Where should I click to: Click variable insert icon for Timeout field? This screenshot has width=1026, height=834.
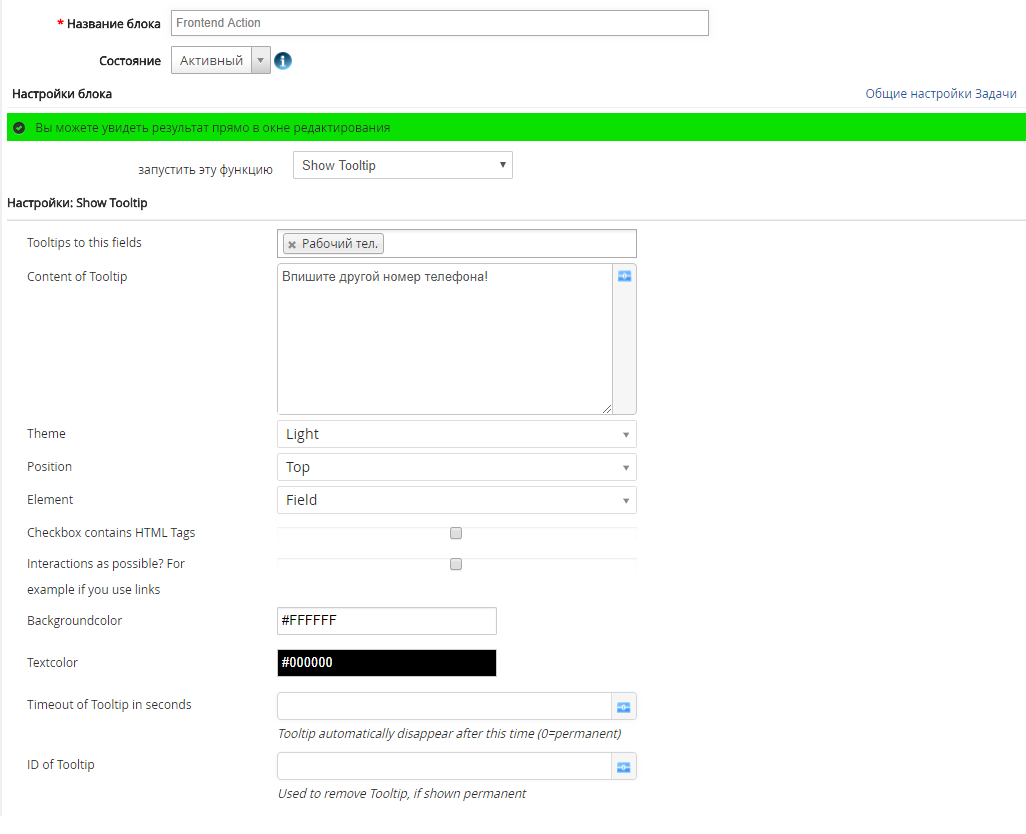(x=624, y=707)
